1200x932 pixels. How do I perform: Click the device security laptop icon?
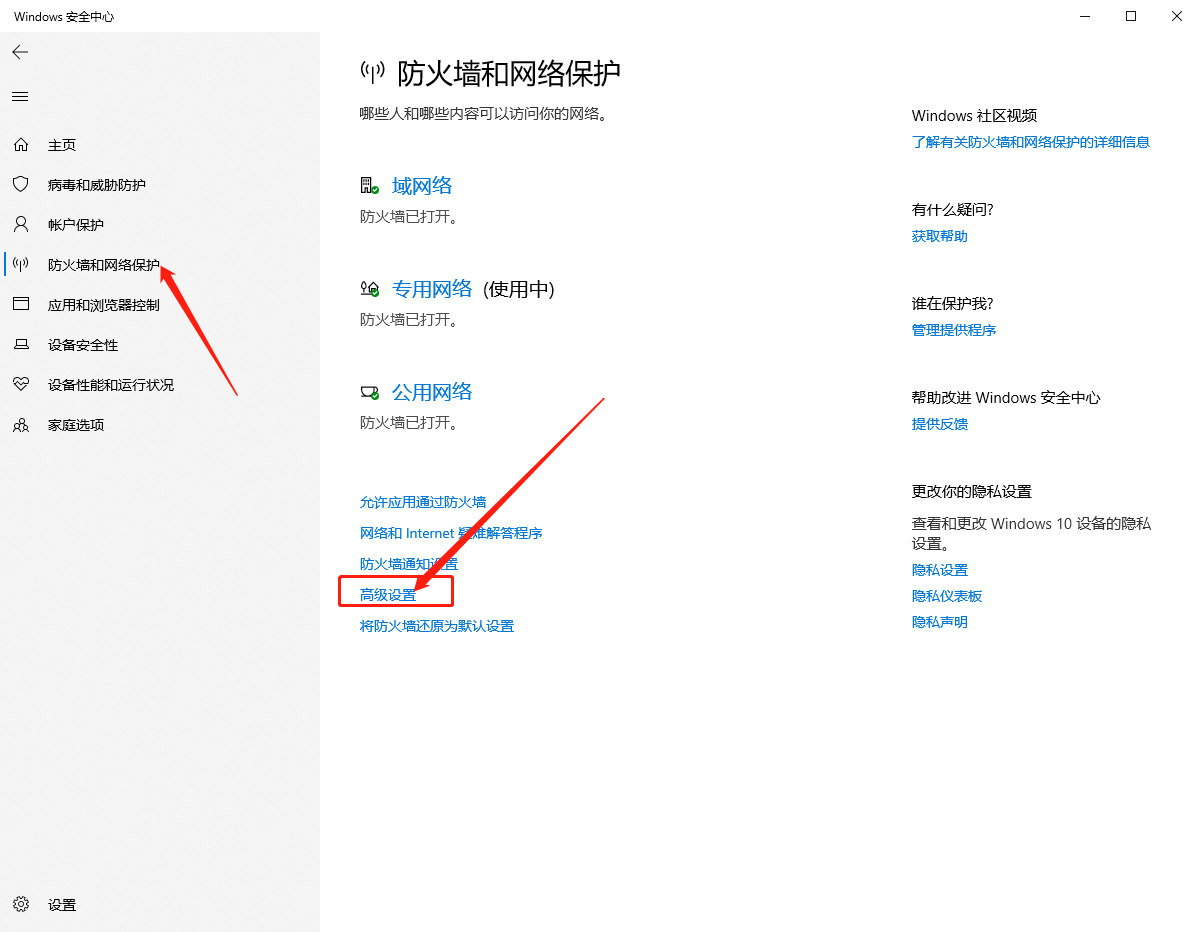click(x=21, y=345)
